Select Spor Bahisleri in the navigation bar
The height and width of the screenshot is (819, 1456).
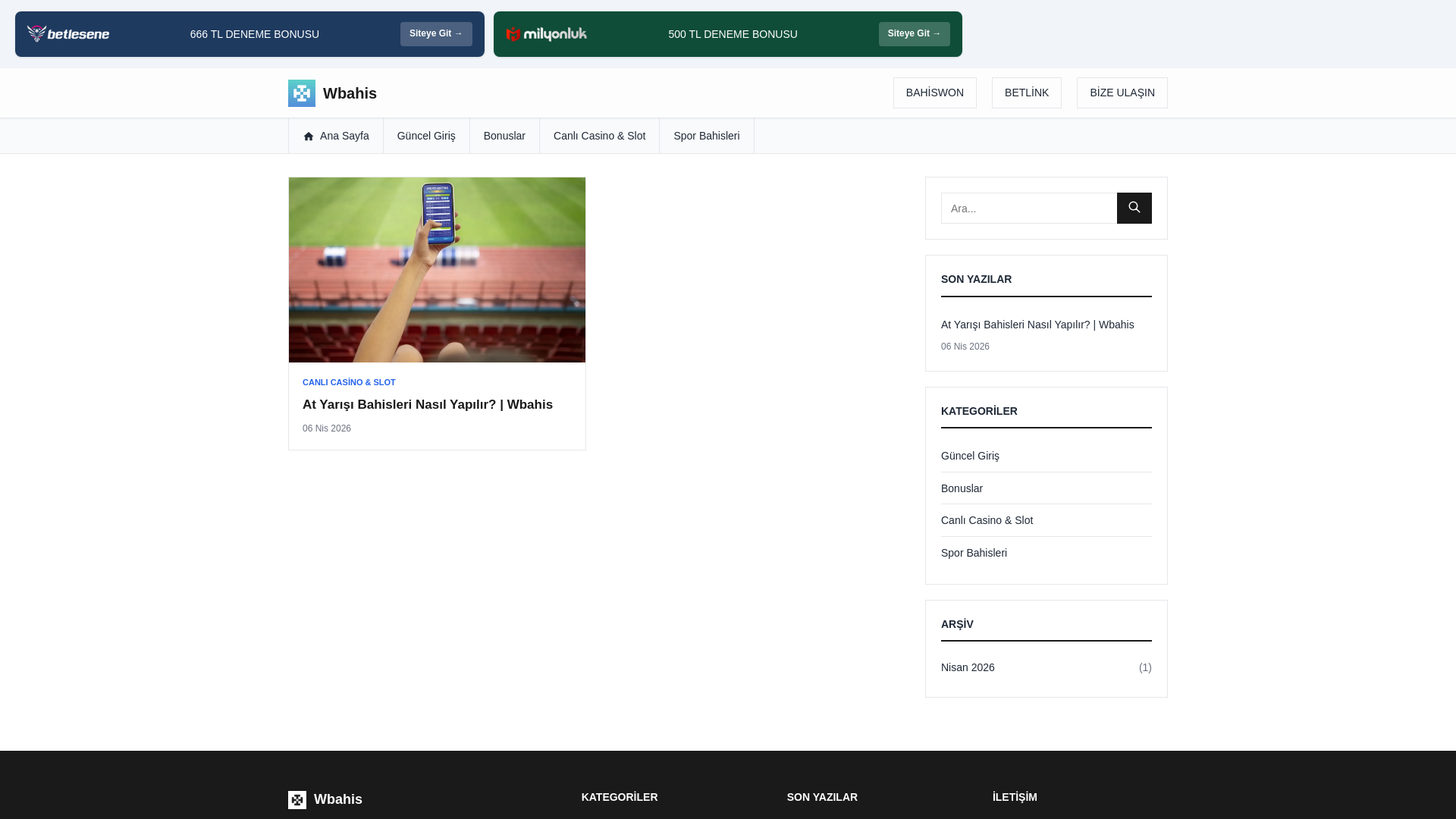[x=707, y=136]
